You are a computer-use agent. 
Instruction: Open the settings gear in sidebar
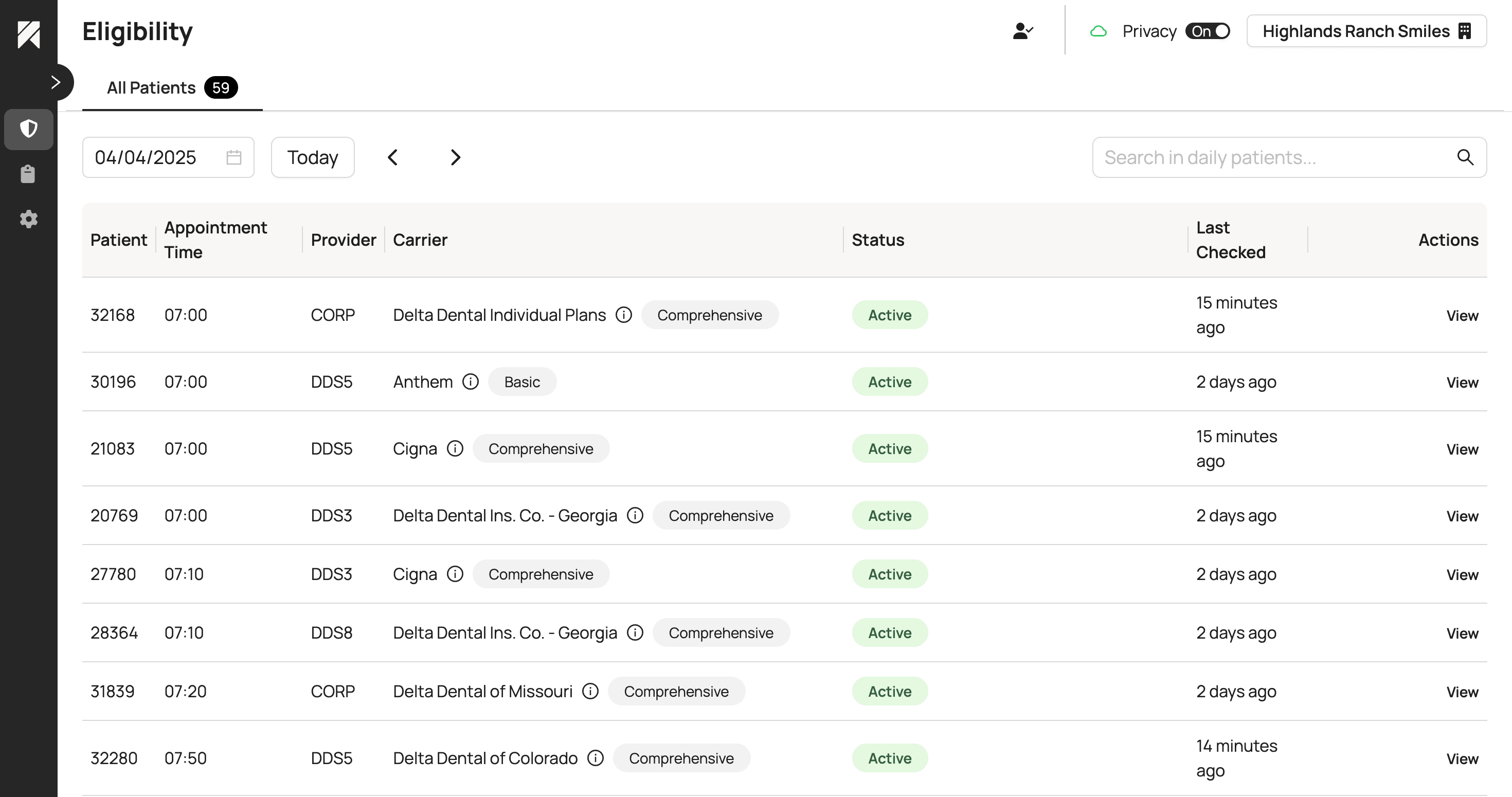(28, 220)
